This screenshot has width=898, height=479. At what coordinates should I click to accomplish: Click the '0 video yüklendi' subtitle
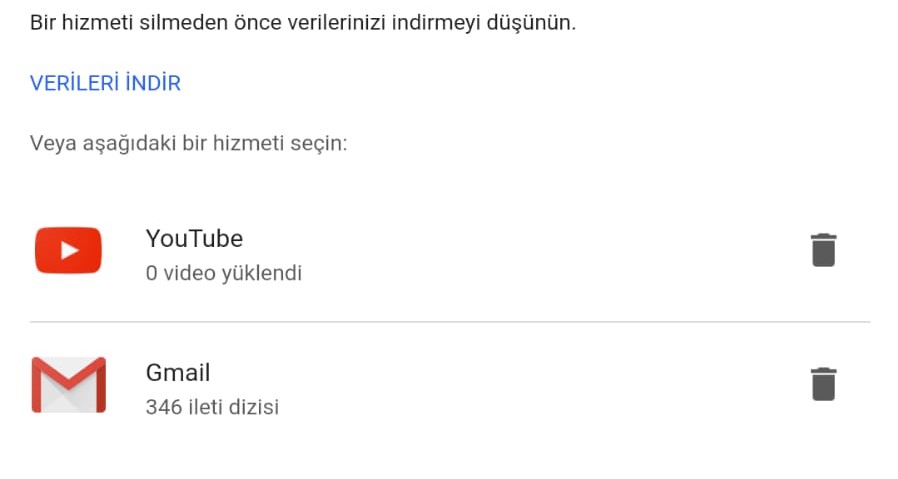(223, 273)
